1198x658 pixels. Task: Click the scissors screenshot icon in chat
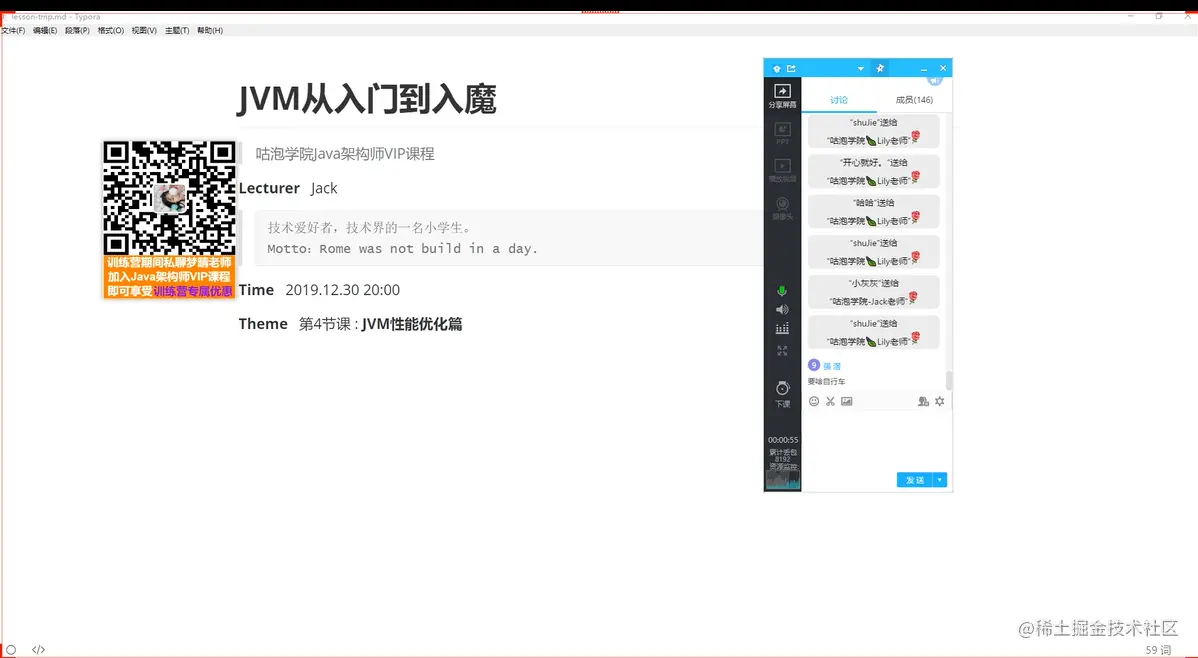tap(830, 401)
